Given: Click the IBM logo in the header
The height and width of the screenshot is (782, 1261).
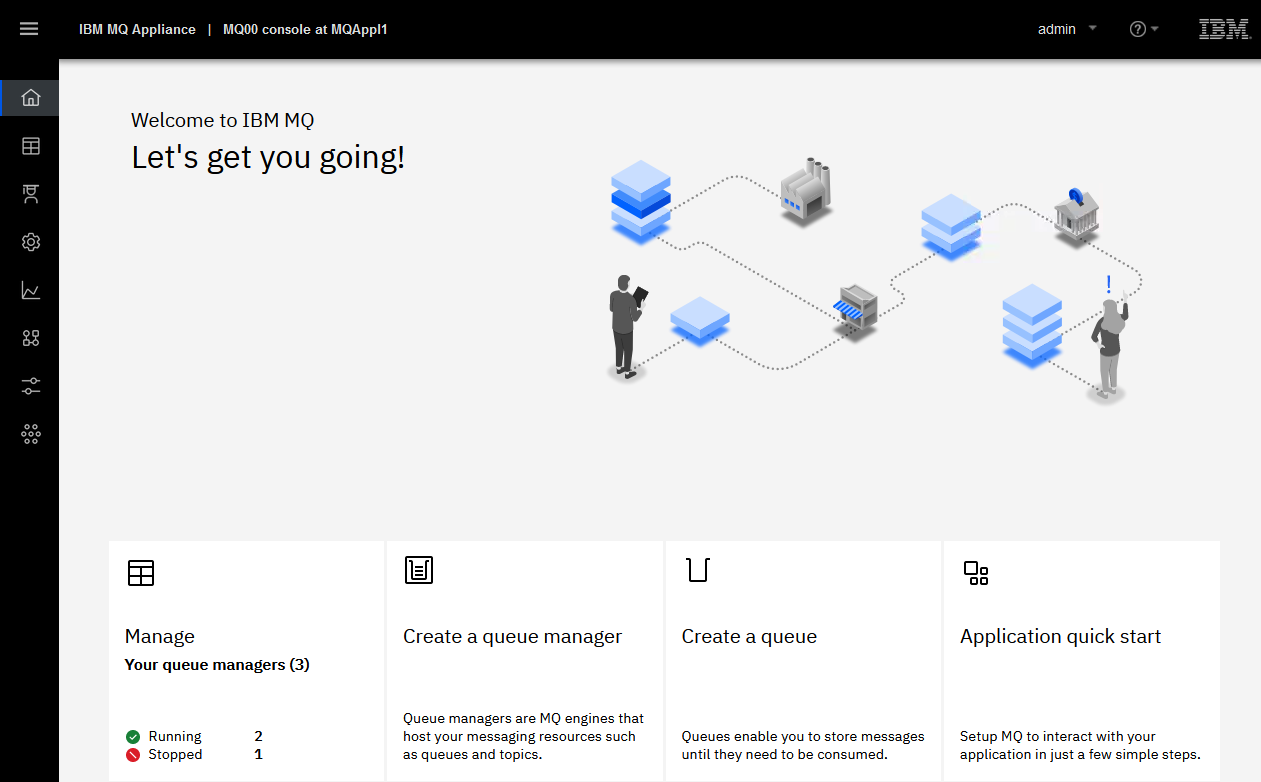Looking at the screenshot, I should 1225,29.
